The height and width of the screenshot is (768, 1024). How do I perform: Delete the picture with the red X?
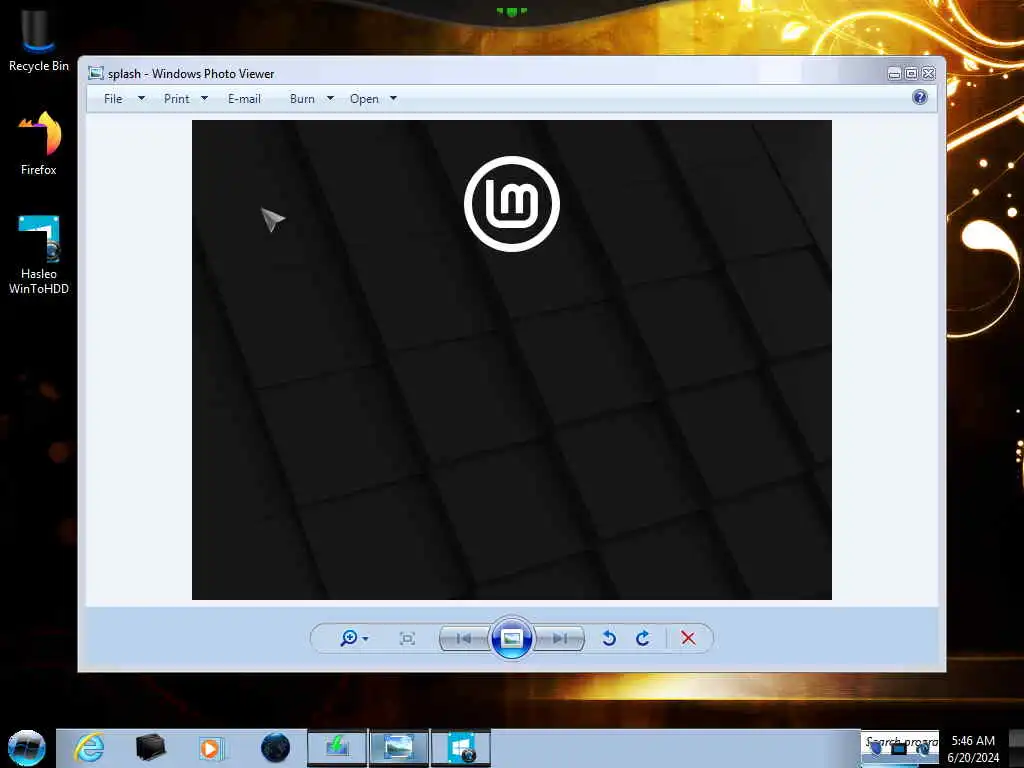coord(688,638)
